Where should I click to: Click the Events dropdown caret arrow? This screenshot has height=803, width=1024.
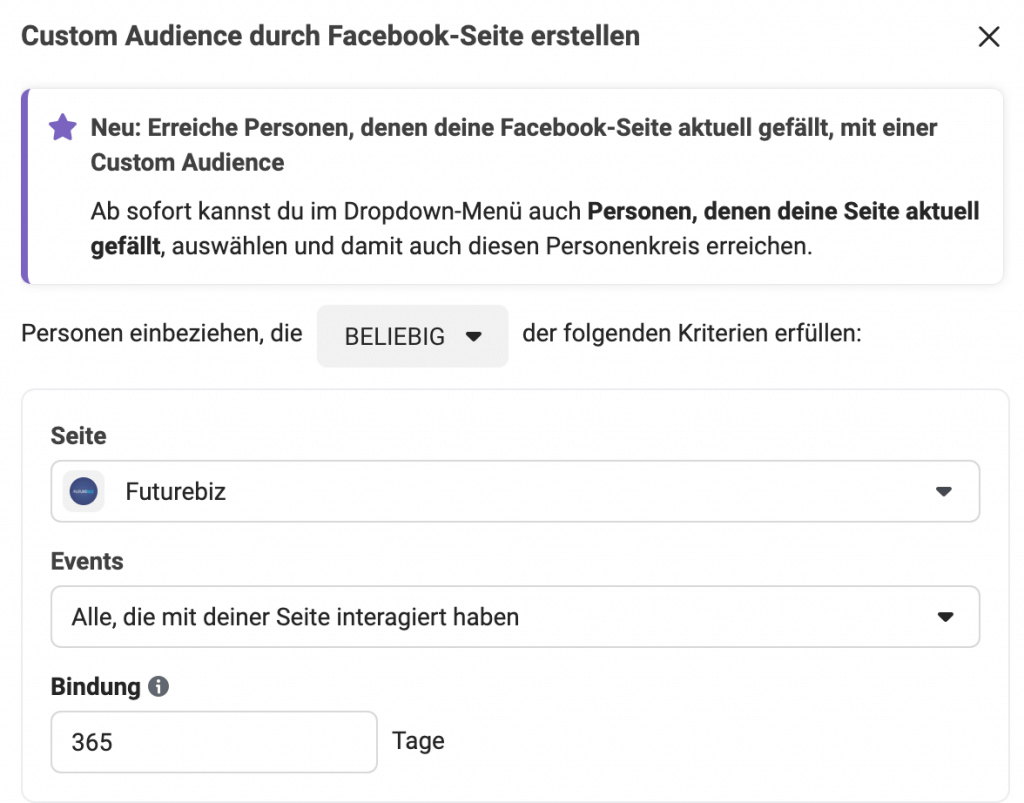point(945,617)
